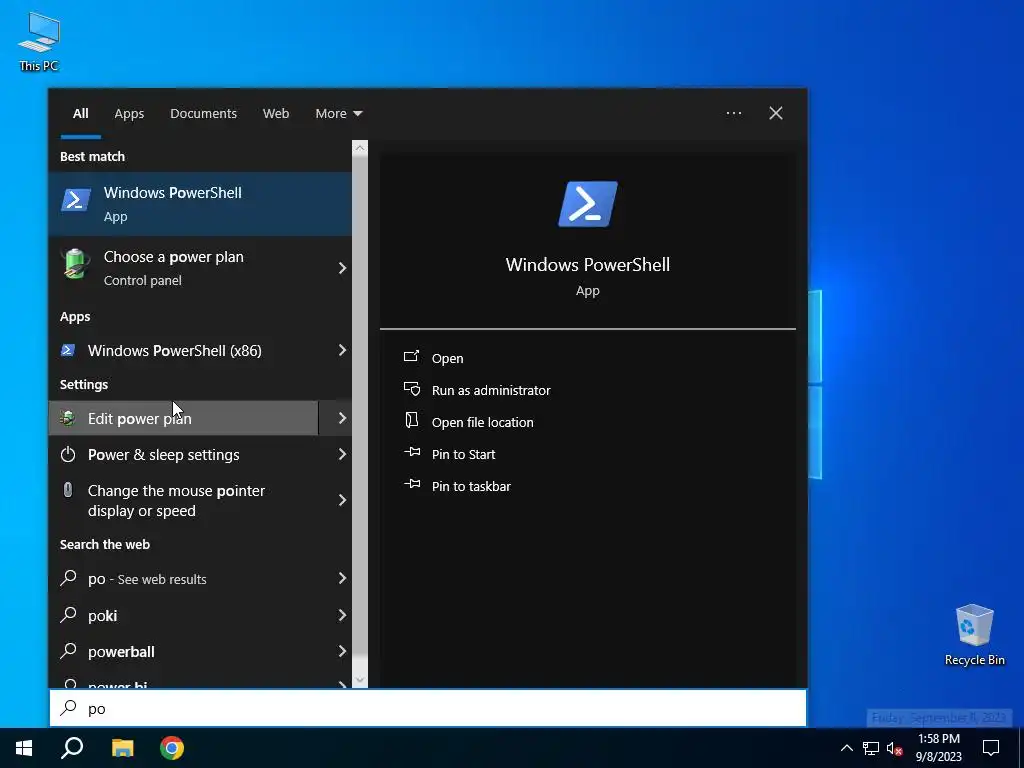Open the Windows Start menu button
1024x768 pixels.
(24, 748)
